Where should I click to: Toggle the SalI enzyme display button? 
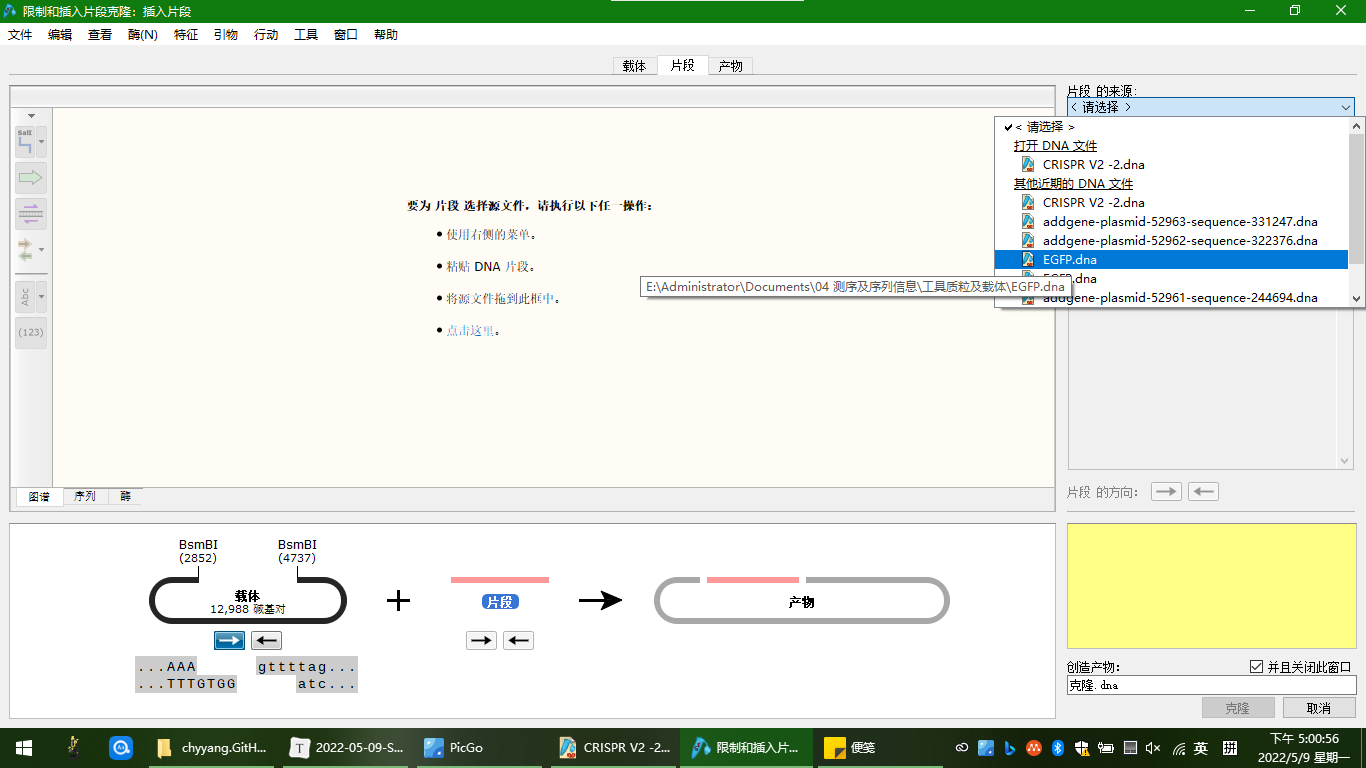(x=25, y=142)
